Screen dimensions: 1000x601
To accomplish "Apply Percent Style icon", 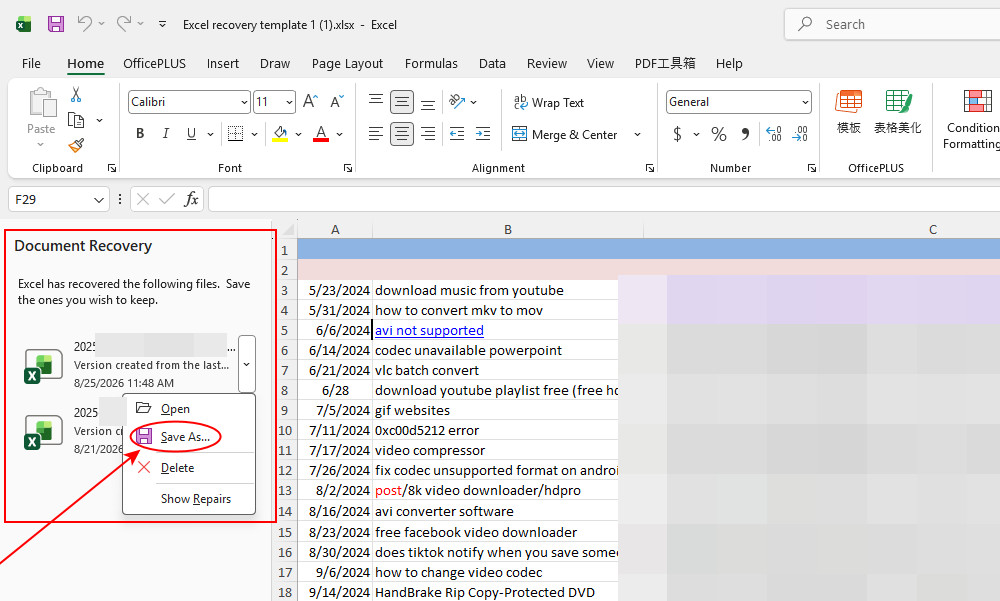I will [719, 134].
